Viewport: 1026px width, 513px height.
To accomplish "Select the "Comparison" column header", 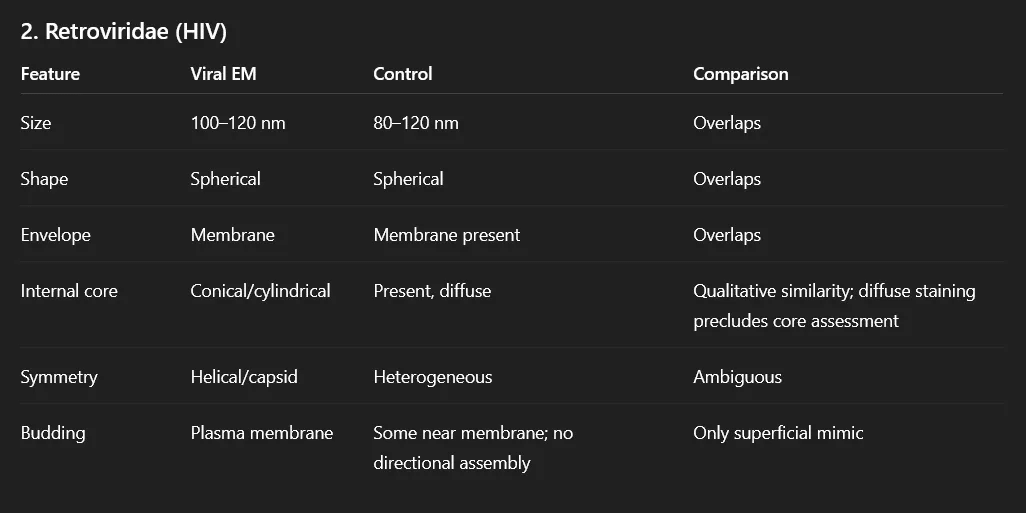I will [740, 74].
